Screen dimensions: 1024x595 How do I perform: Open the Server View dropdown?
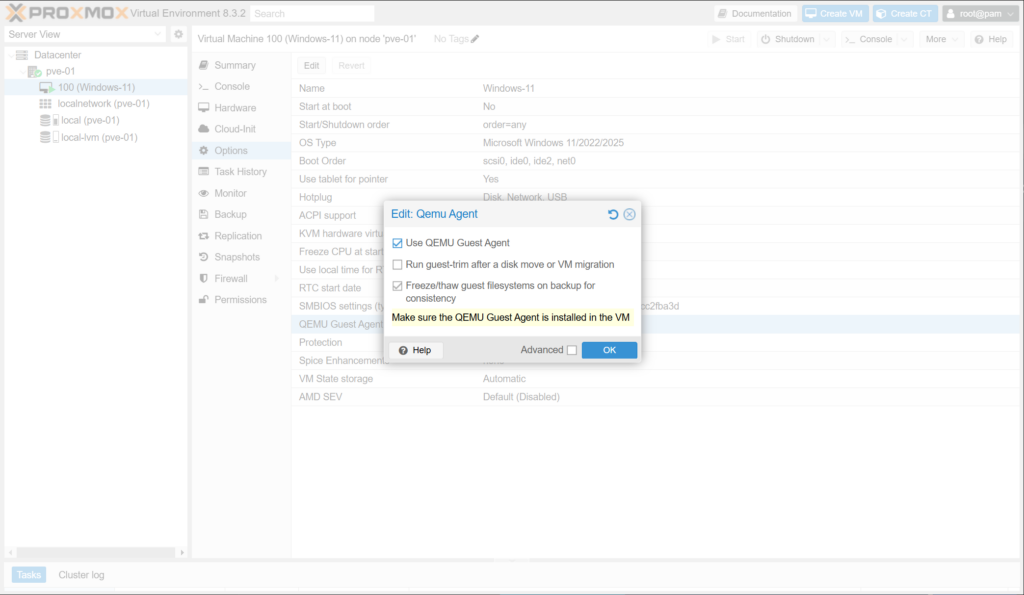pos(84,34)
